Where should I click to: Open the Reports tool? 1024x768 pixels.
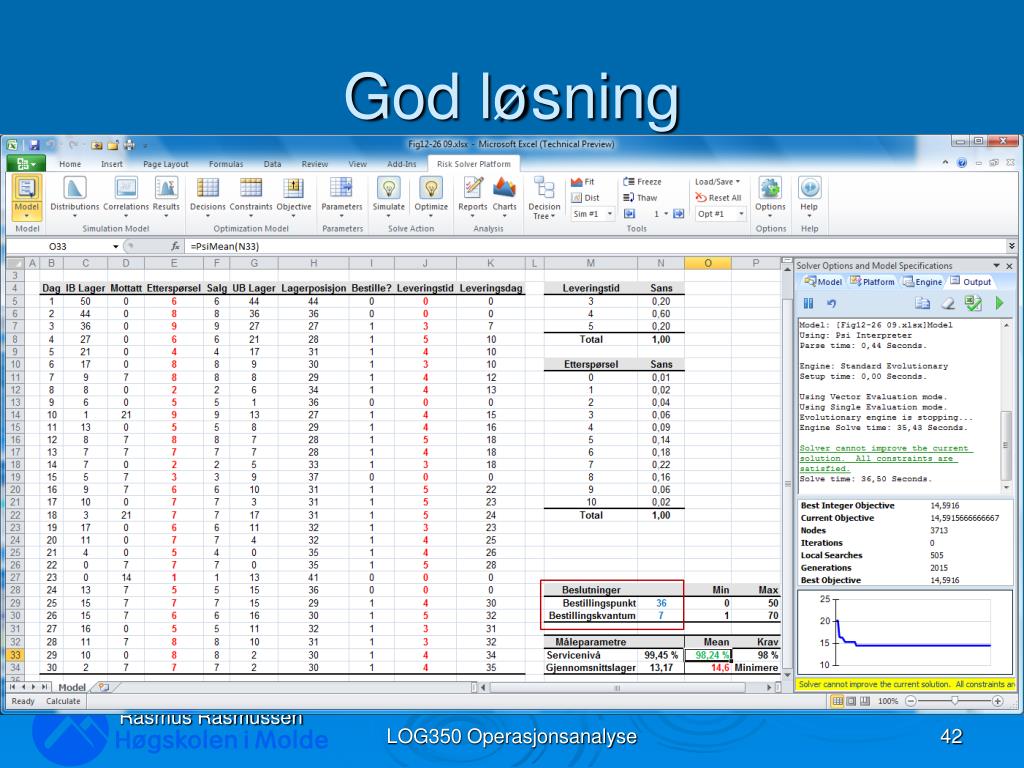coord(473,196)
